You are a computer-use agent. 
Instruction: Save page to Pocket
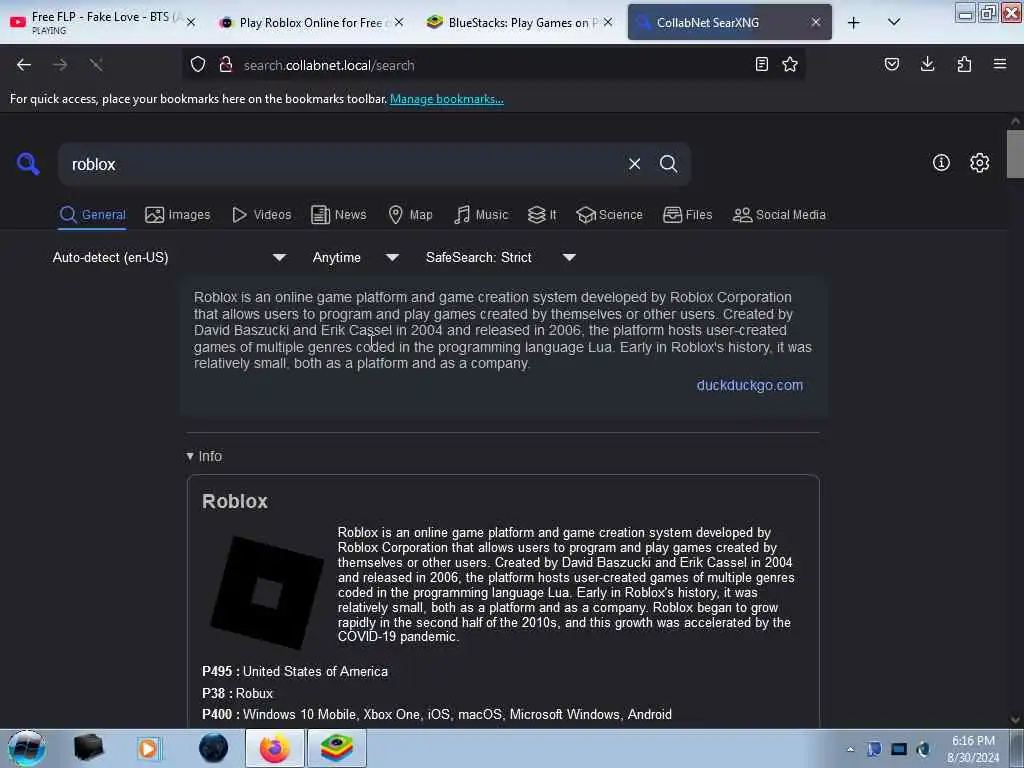point(891,64)
